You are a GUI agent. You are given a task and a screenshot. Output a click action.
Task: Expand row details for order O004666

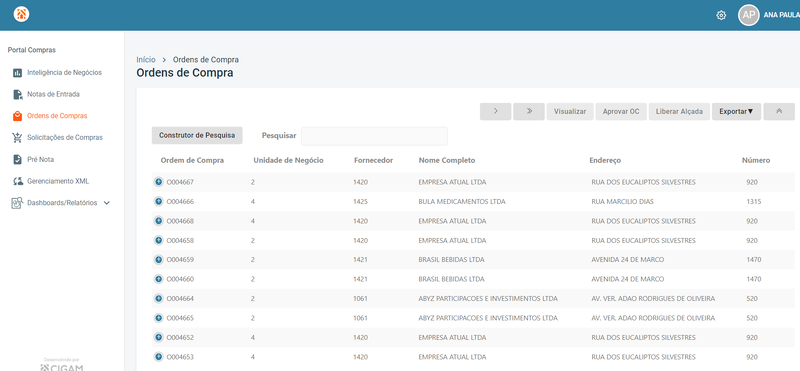pyautogui.click(x=159, y=202)
